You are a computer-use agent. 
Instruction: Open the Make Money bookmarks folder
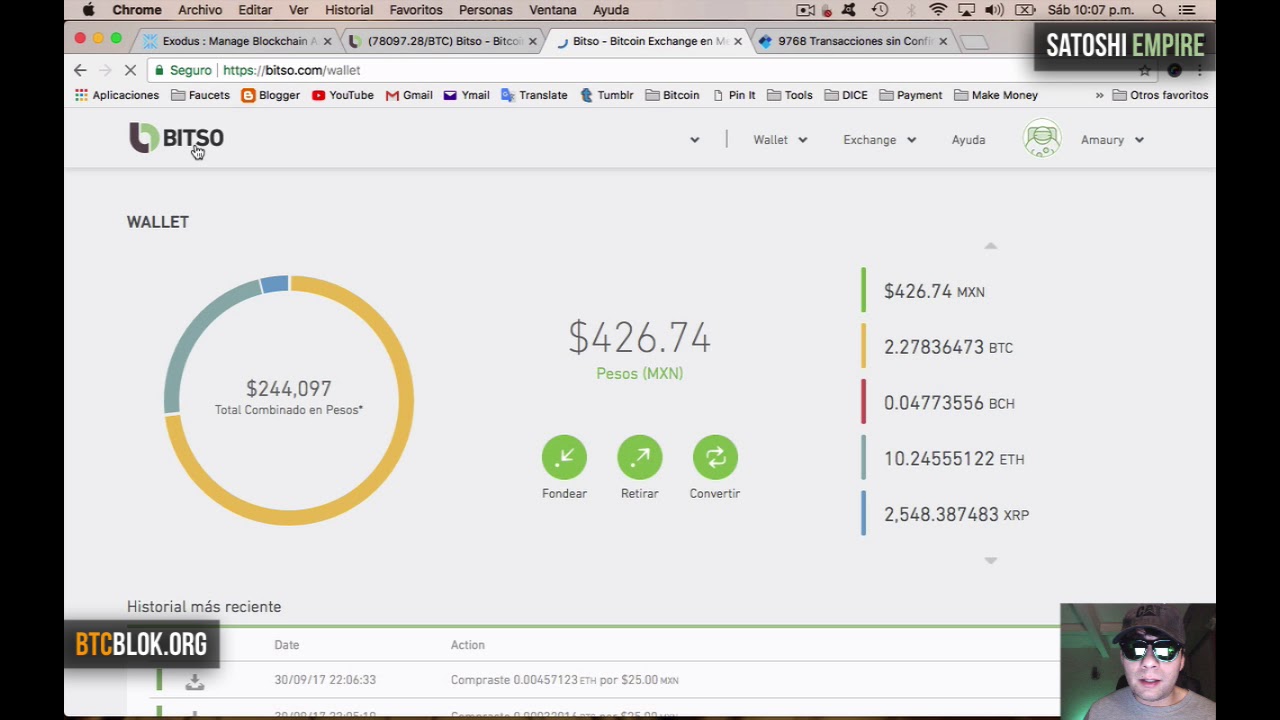pyautogui.click(x=996, y=95)
